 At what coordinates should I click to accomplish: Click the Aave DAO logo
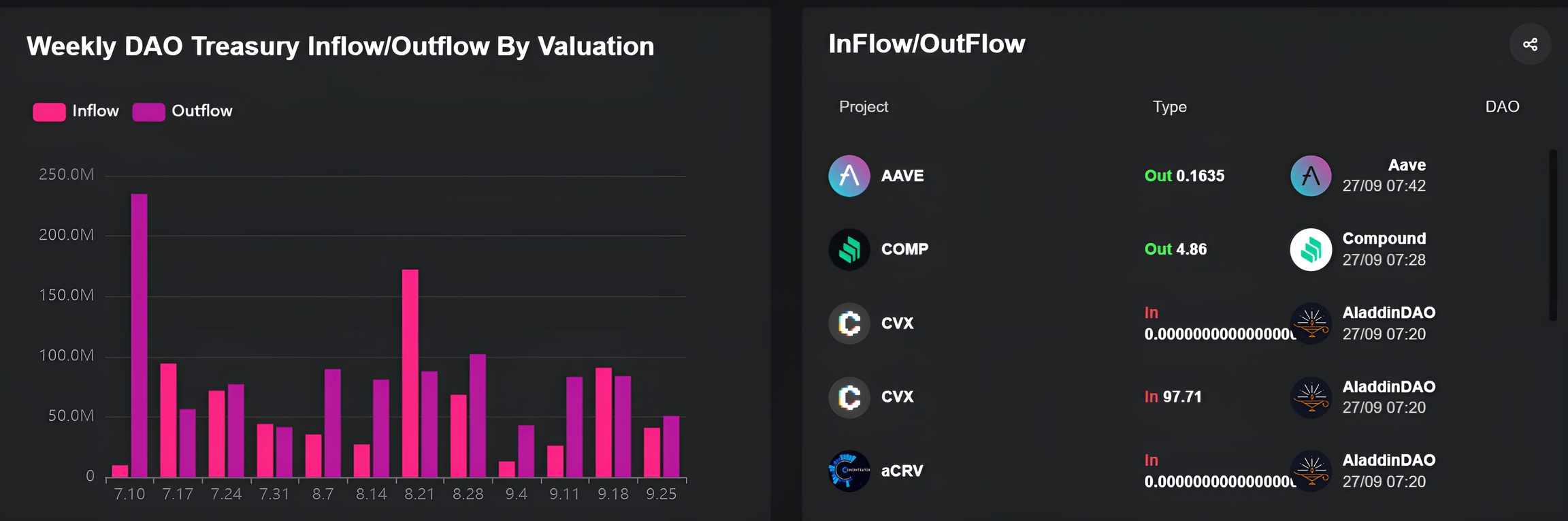pyautogui.click(x=1311, y=176)
